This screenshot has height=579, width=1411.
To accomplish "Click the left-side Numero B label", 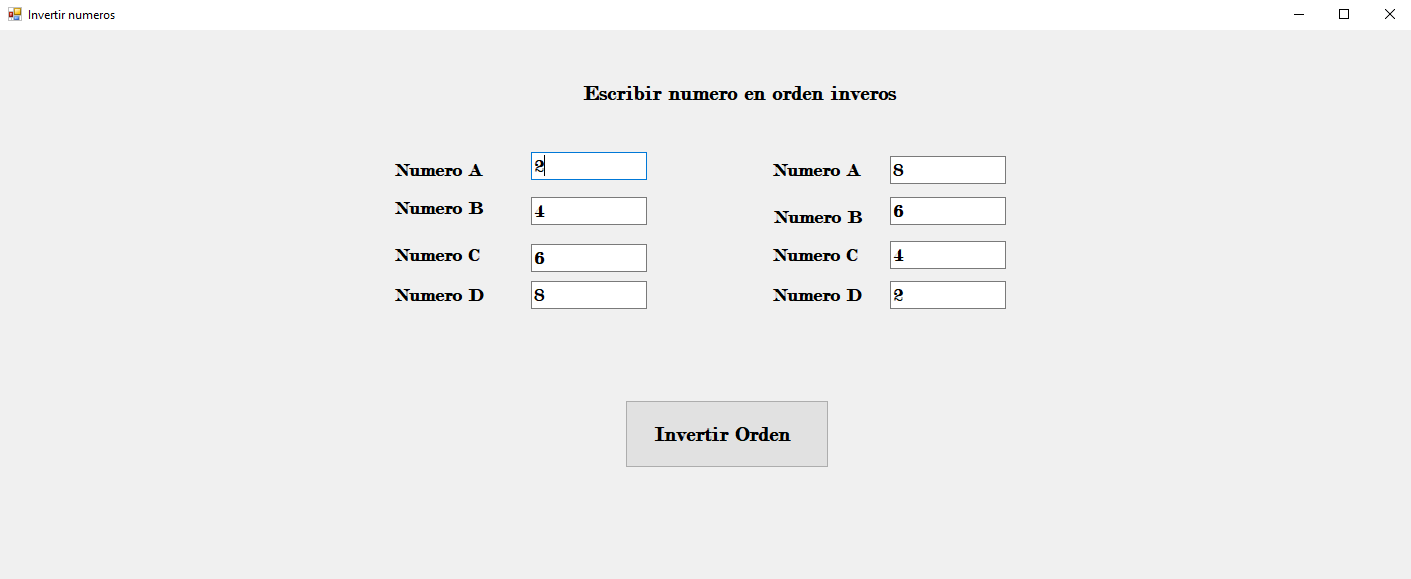I will pos(438,209).
